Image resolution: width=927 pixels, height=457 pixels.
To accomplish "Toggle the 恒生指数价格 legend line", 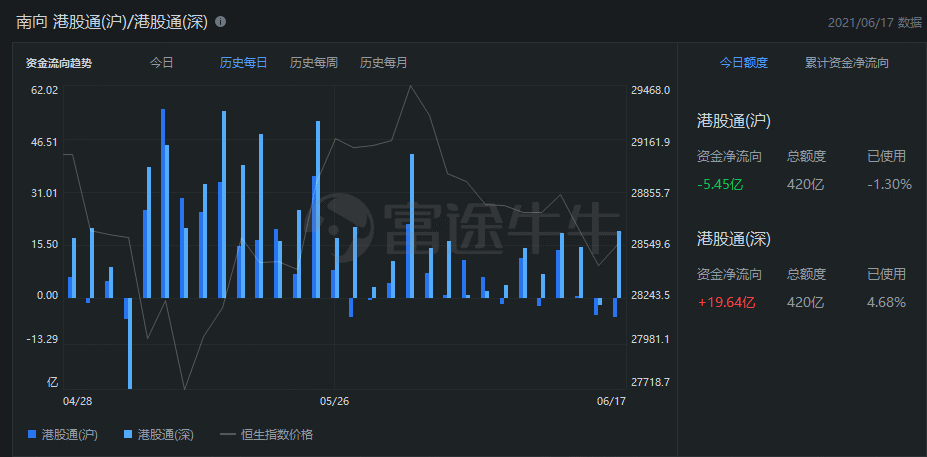I will [227, 435].
